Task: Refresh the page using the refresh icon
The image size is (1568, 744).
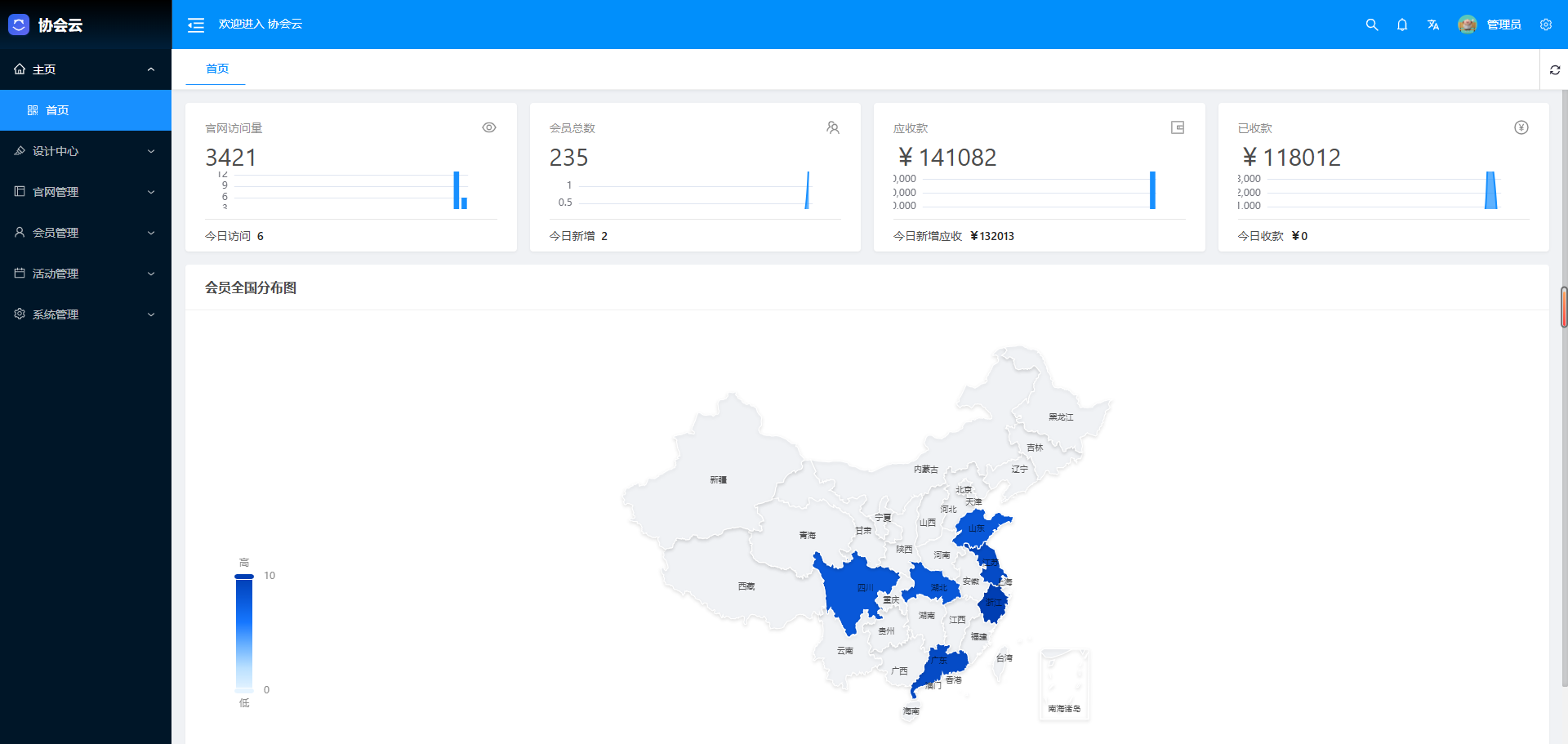Action: [1556, 69]
